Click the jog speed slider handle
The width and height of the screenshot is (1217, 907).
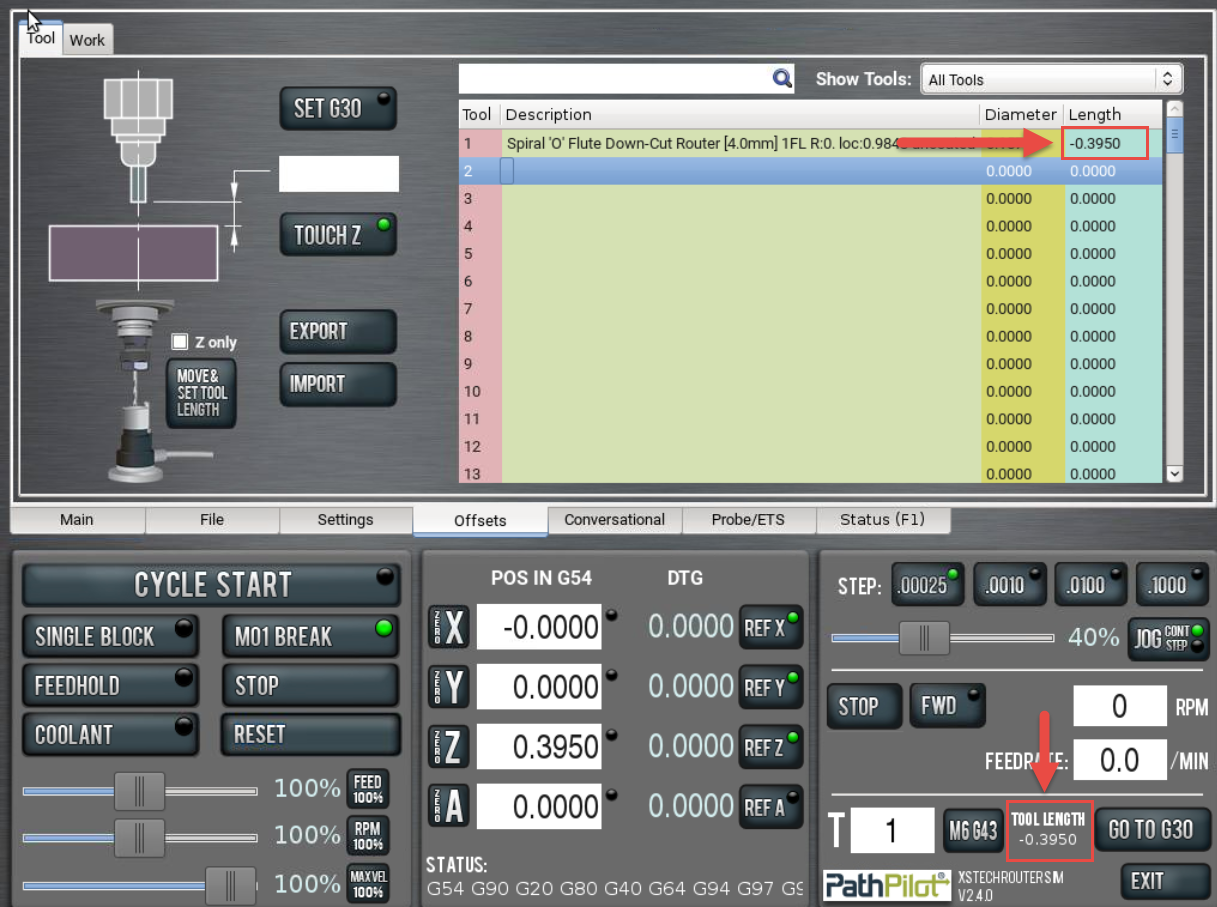pyautogui.click(x=924, y=637)
